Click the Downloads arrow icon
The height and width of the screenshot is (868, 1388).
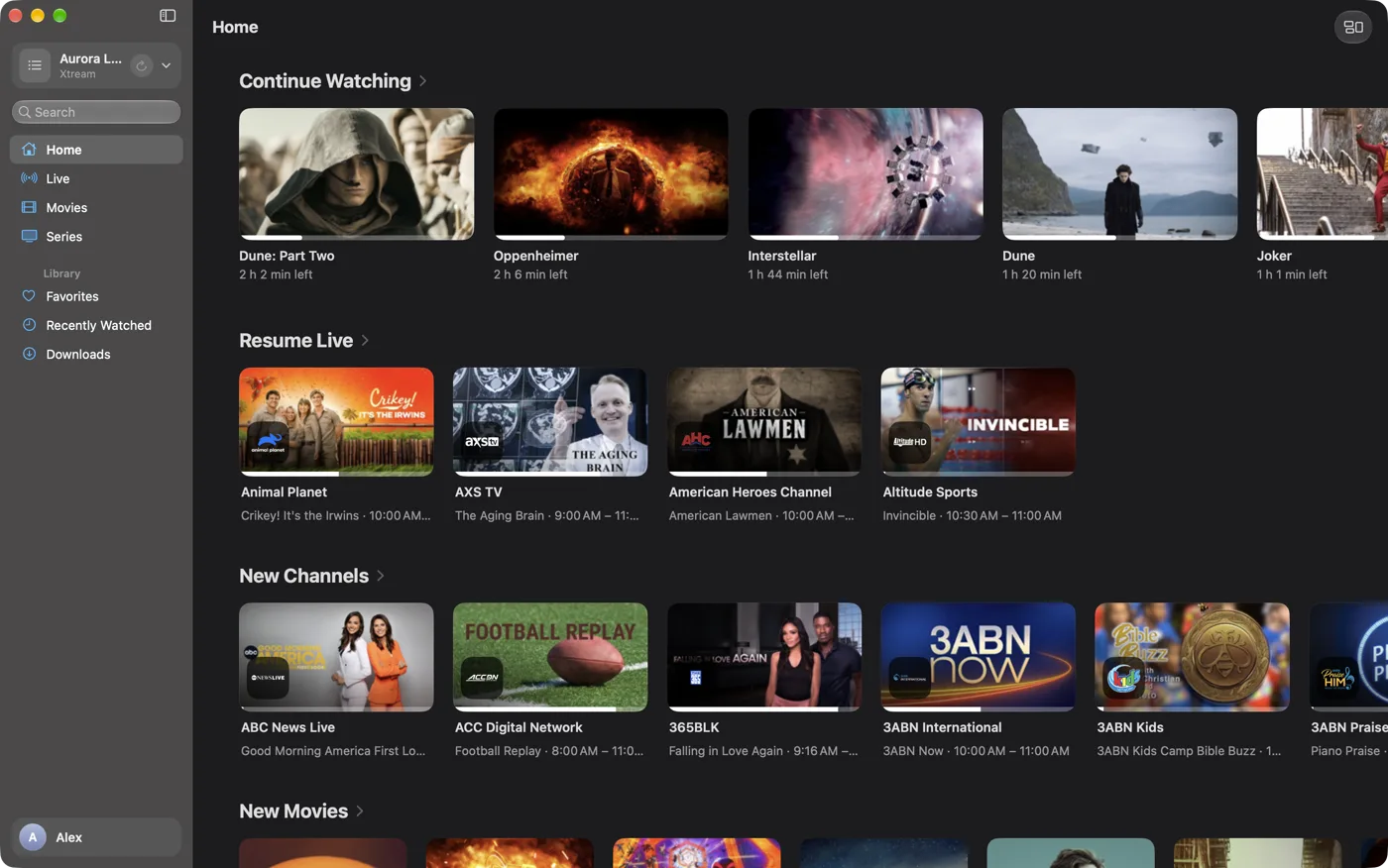pyautogui.click(x=29, y=354)
